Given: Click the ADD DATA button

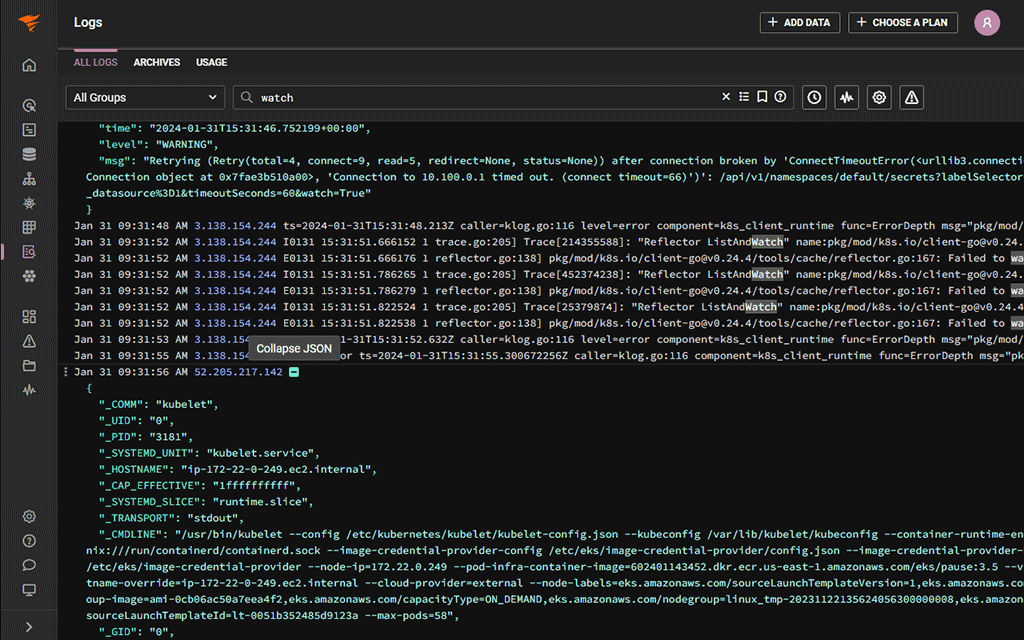Looking at the screenshot, I should pos(799,22).
